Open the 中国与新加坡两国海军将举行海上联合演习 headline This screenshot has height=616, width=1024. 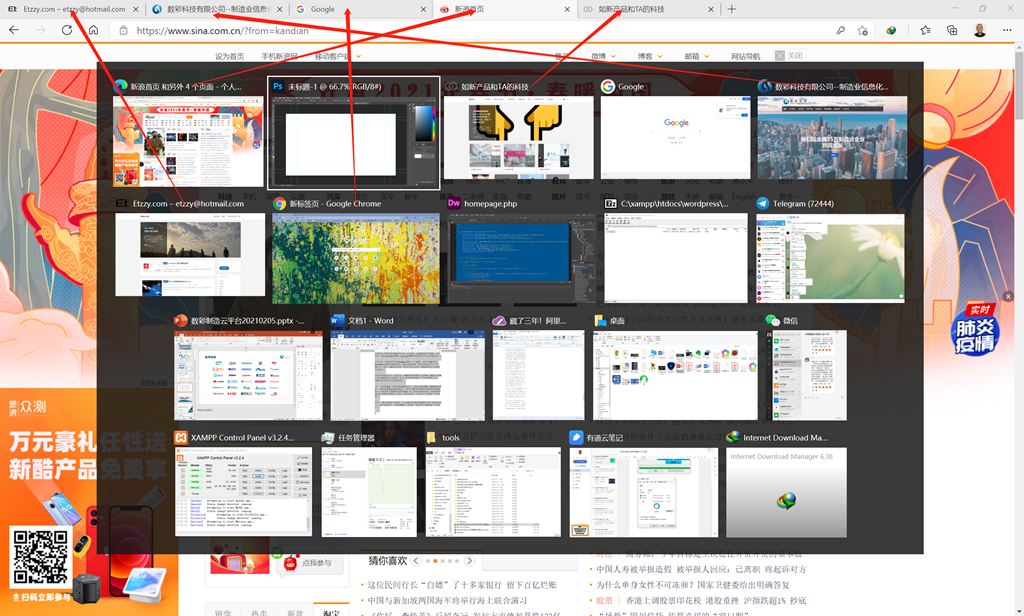447,600
